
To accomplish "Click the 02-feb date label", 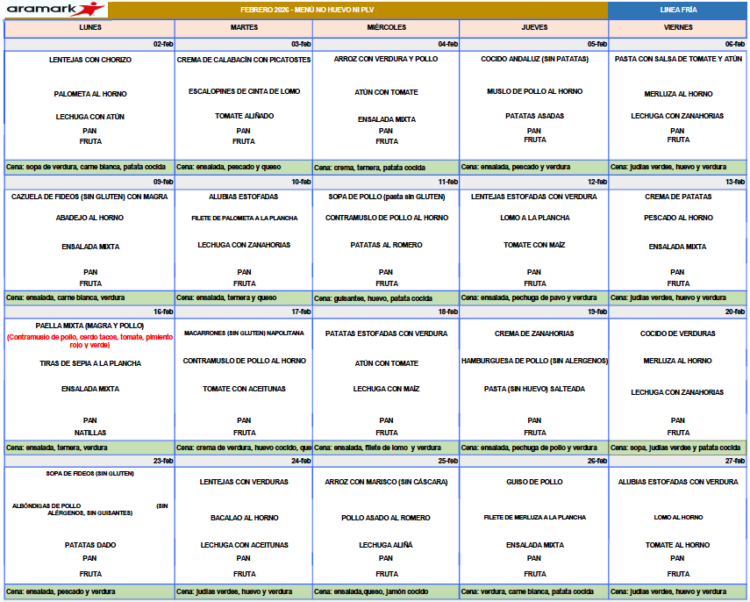I will [x=161, y=44].
